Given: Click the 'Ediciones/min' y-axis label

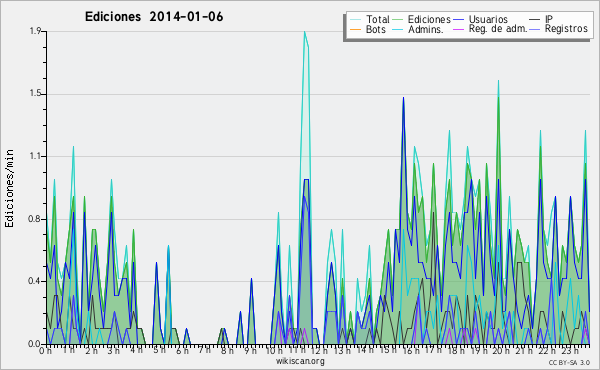Looking at the screenshot, I should point(9,188).
